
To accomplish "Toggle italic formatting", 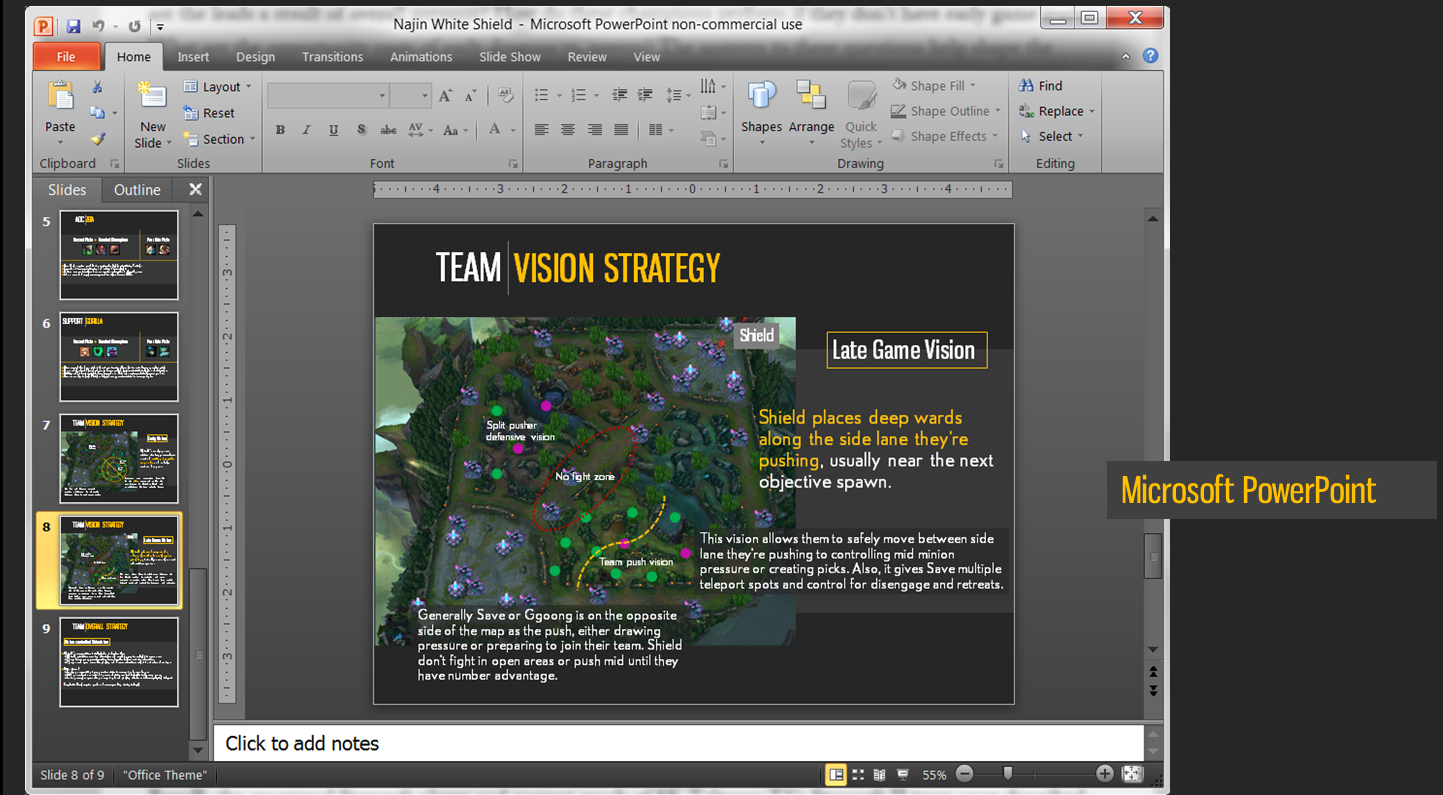I will click(x=306, y=130).
